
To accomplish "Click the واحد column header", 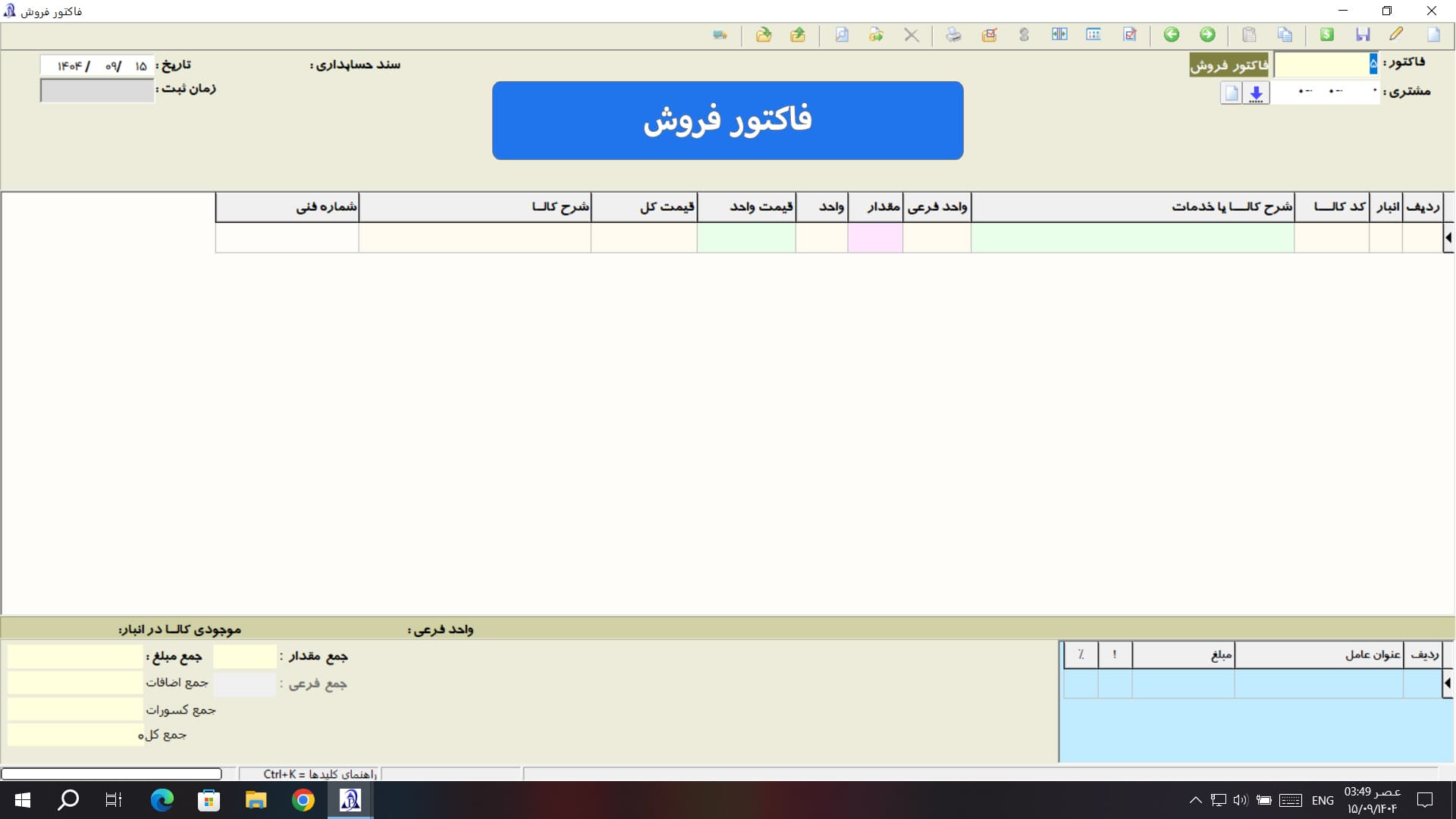I will [x=822, y=207].
